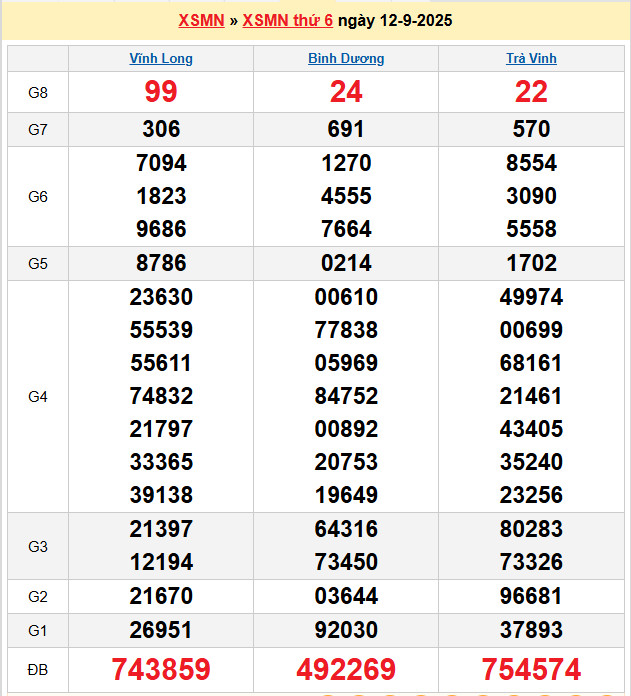Click special prize number 754574
This screenshot has width=631, height=696.
point(531,669)
